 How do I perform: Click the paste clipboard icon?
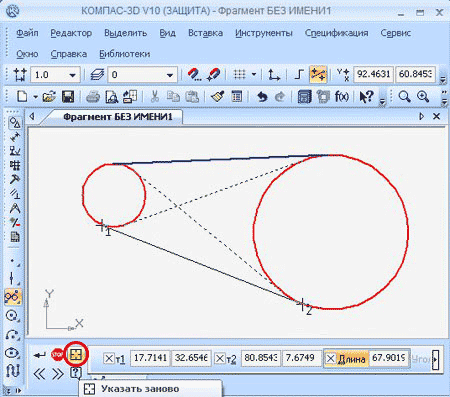(x=192, y=97)
